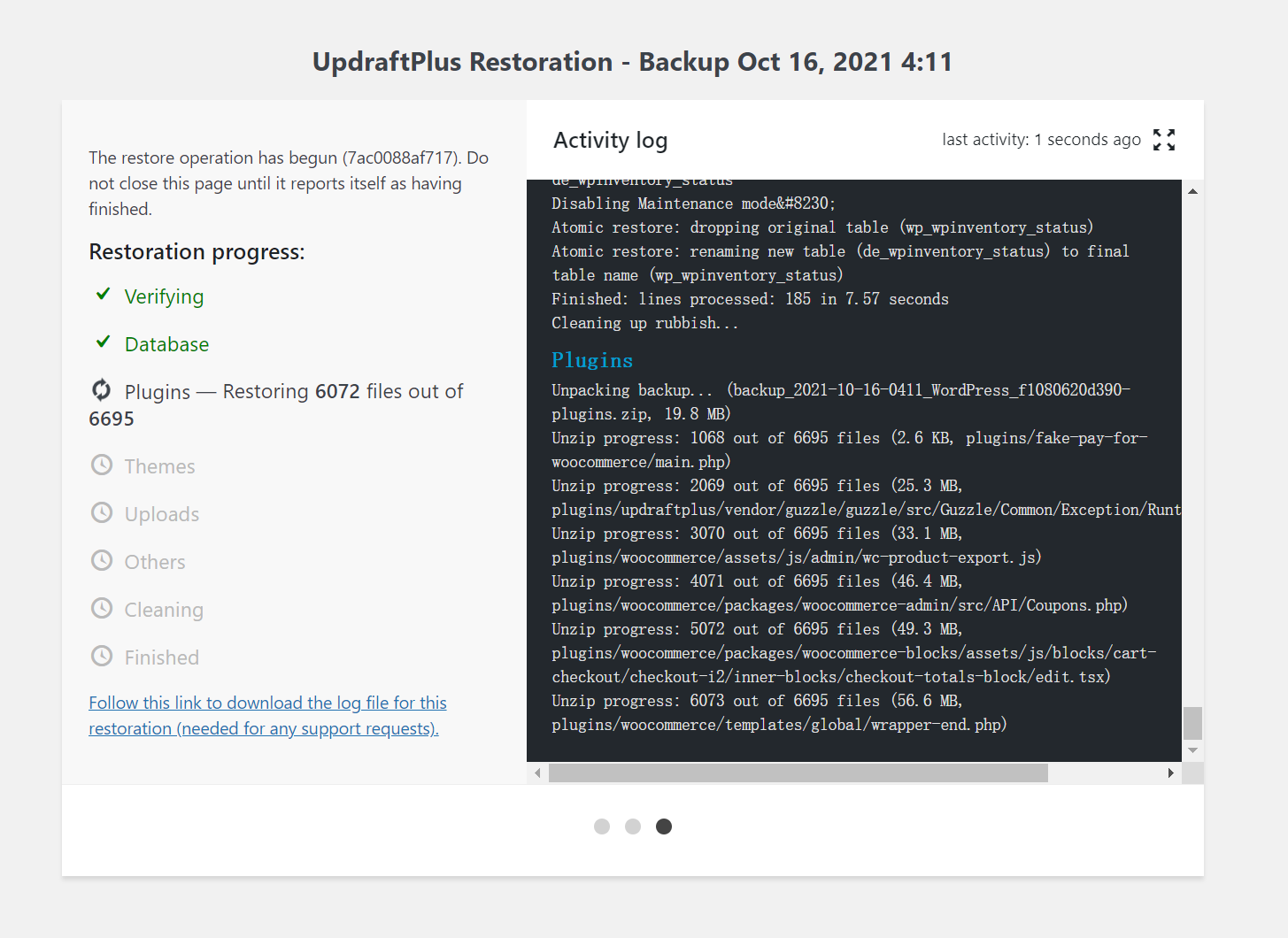Click the 'Verifying' progress step
This screenshot has width=1288, height=938.
[x=164, y=296]
